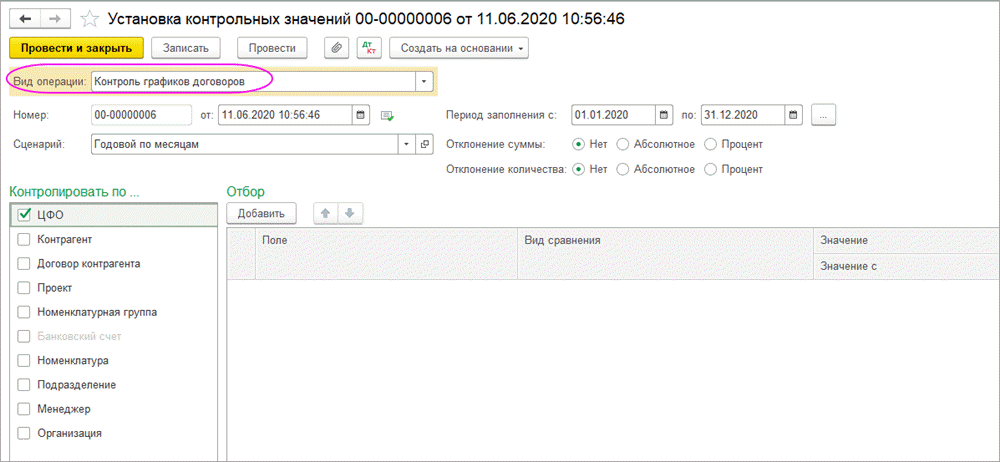Select Абсолютное for Отклонение суммы
Screen dimensions: 1000x462
point(623,144)
